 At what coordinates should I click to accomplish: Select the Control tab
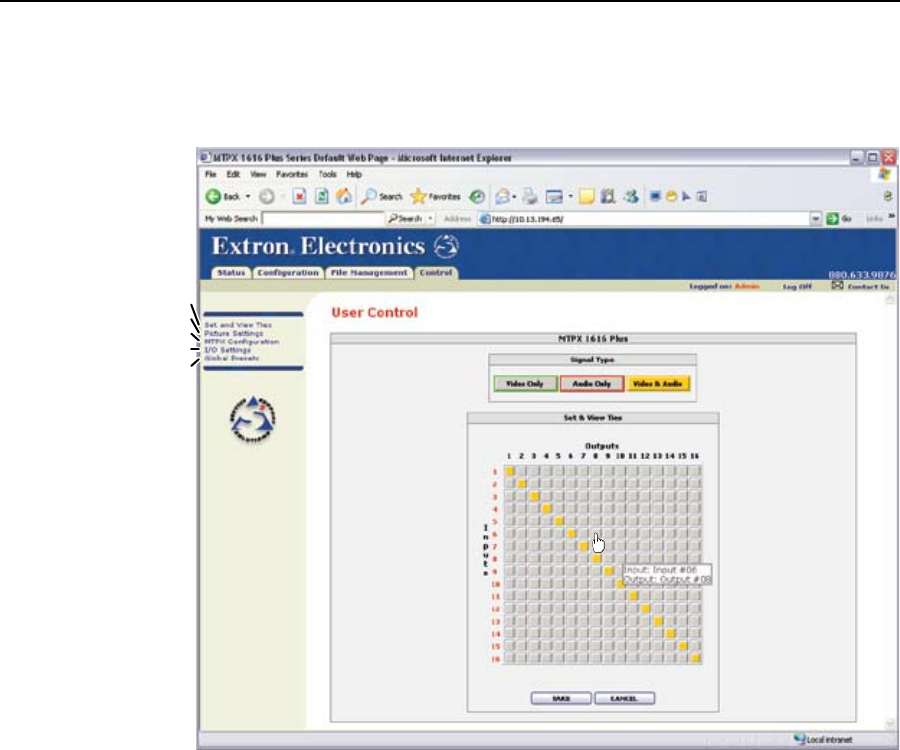click(x=436, y=273)
